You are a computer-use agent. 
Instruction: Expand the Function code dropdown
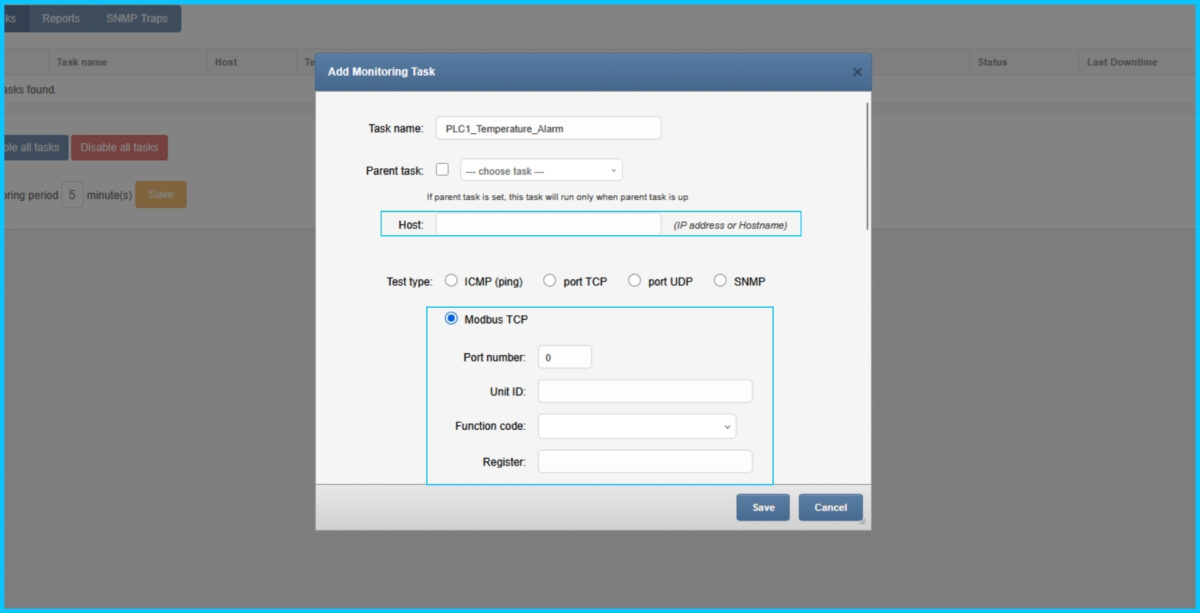click(635, 426)
